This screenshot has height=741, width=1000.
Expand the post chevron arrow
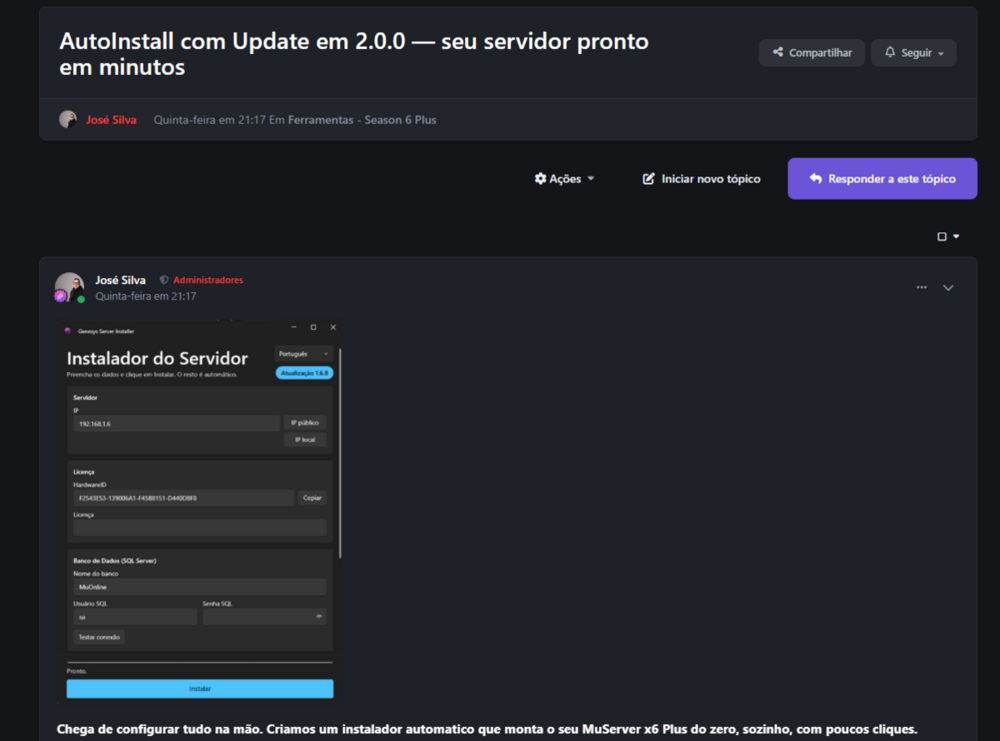click(x=948, y=288)
